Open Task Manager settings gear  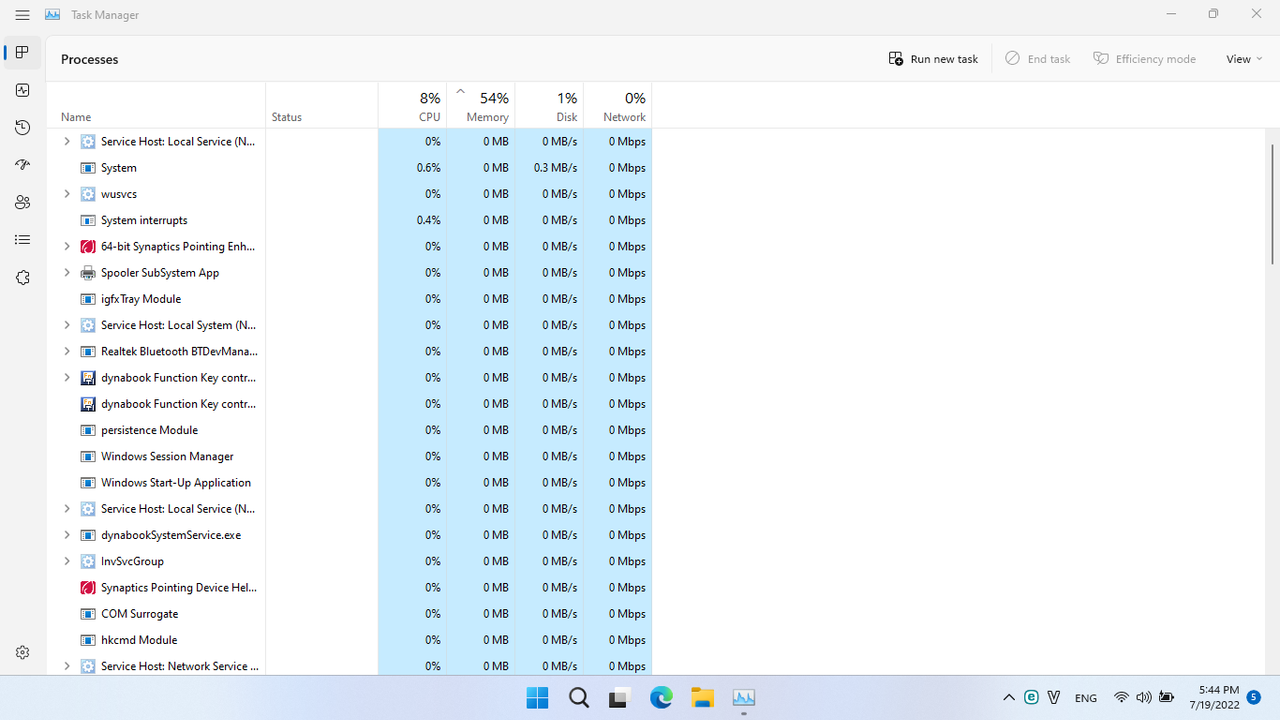click(x=22, y=652)
